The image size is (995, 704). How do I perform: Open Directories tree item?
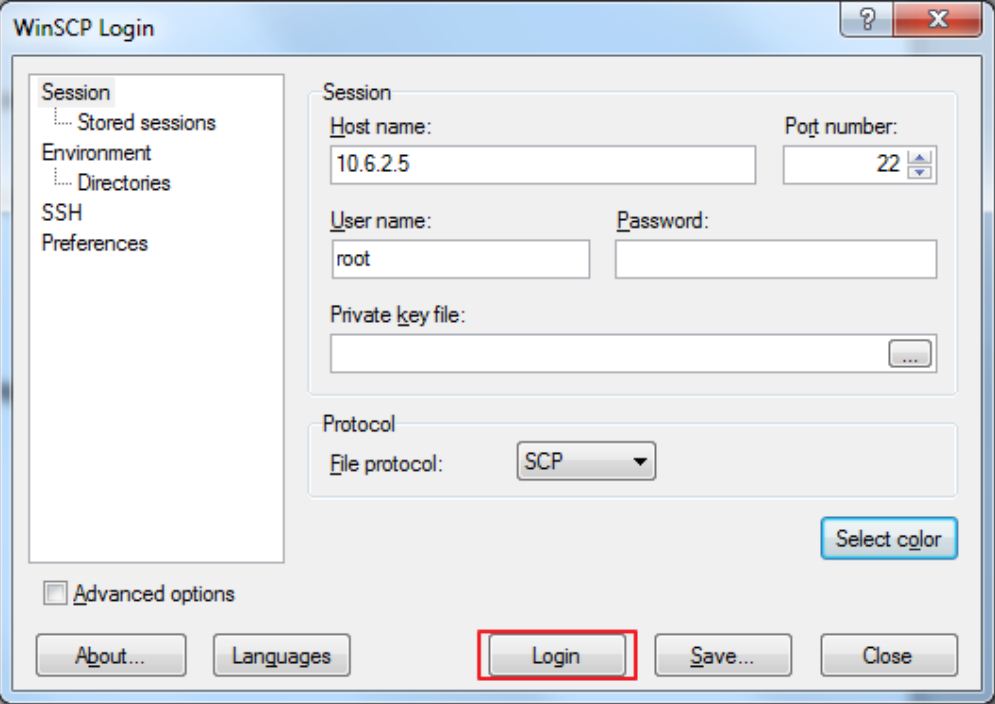[126, 183]
